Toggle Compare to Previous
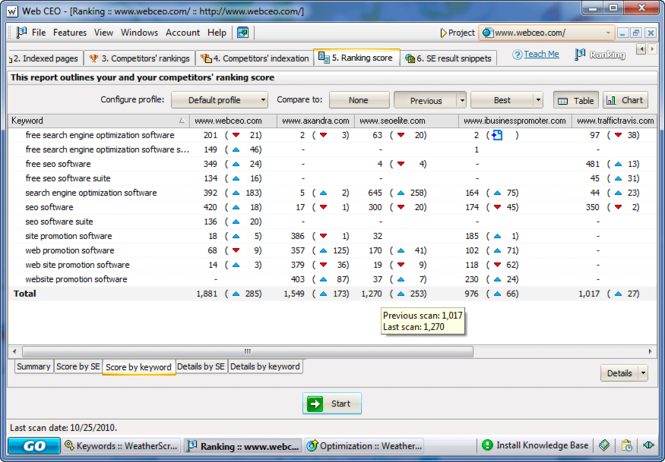The width and height of the screenshot is (665, 462). pyautogui.click(x=425, y=101)
